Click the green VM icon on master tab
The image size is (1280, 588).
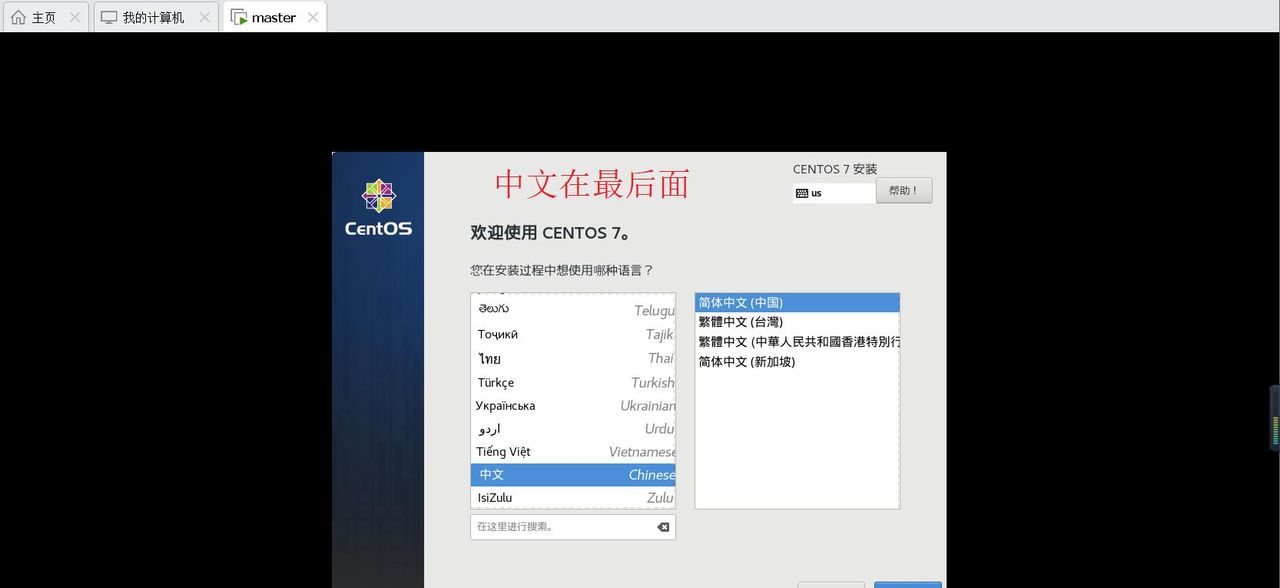[x=237, y=16]
